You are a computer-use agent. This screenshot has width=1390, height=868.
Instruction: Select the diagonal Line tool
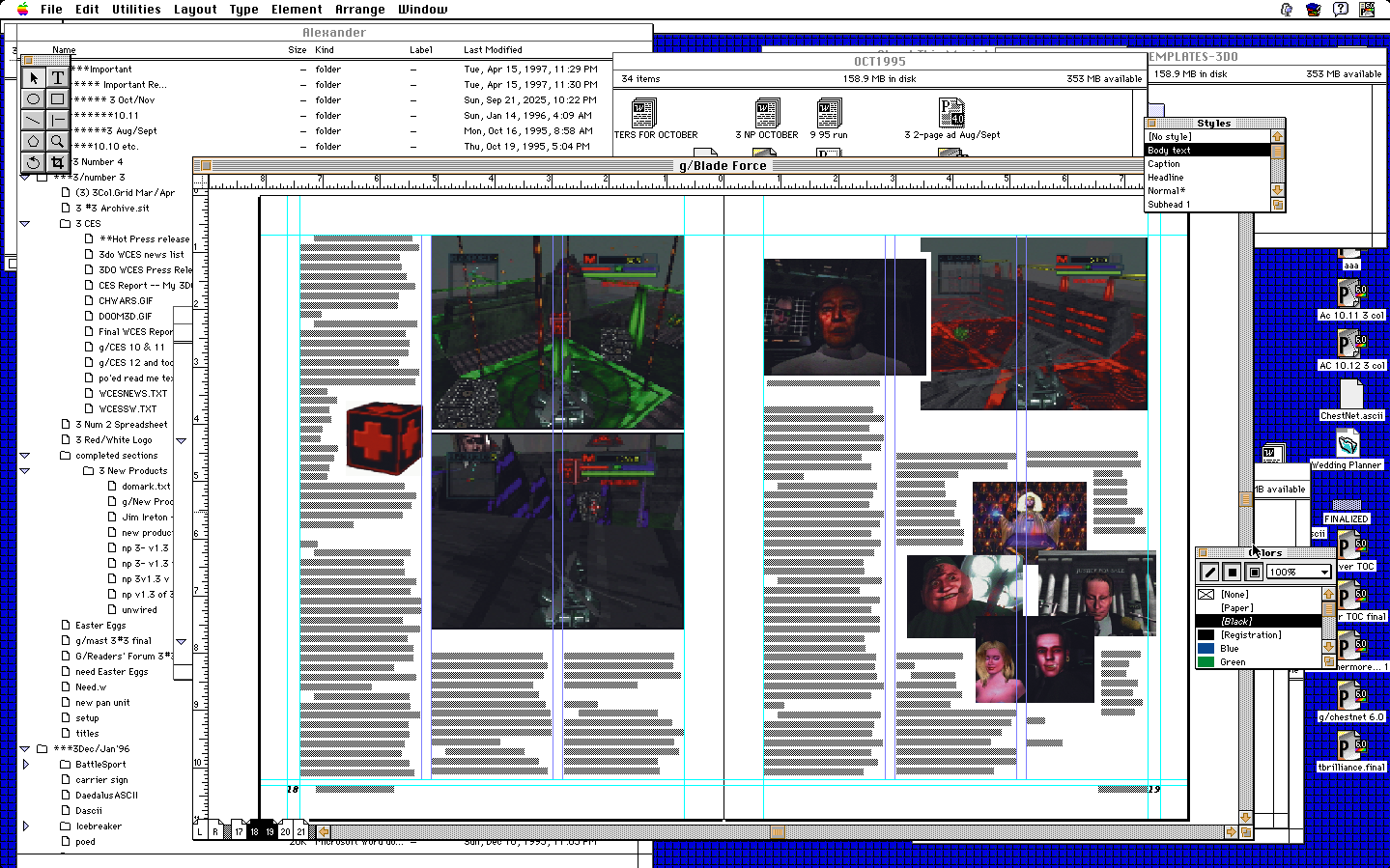click(x=34, y=120)
